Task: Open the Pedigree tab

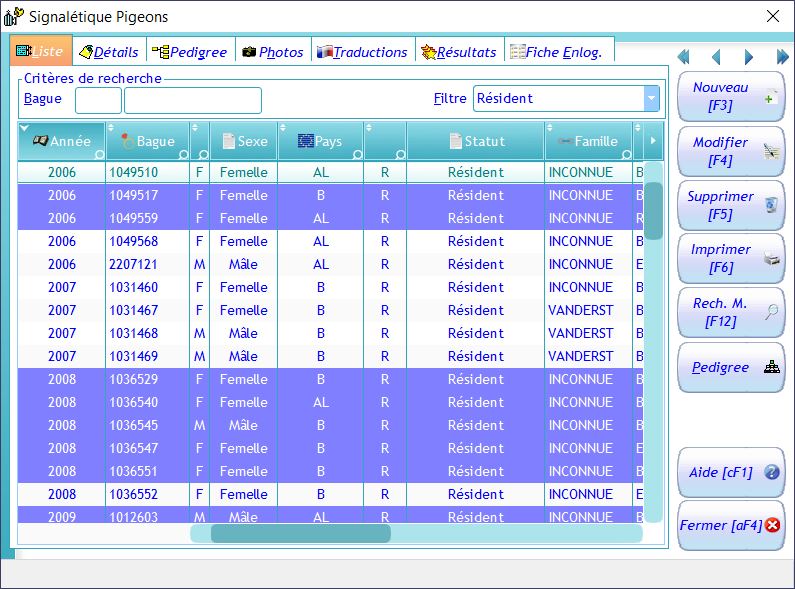Action: click(x=191, y=52)
